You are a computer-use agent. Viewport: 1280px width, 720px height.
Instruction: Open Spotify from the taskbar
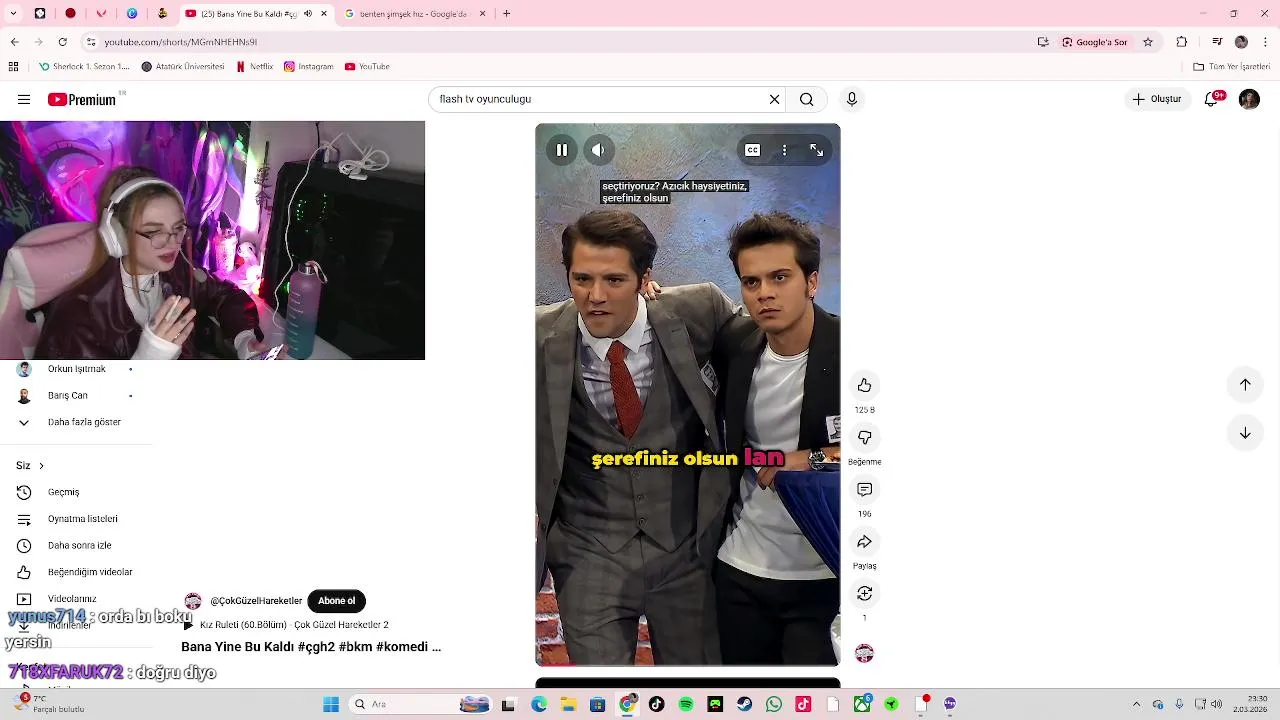click(x=686, y=704)
